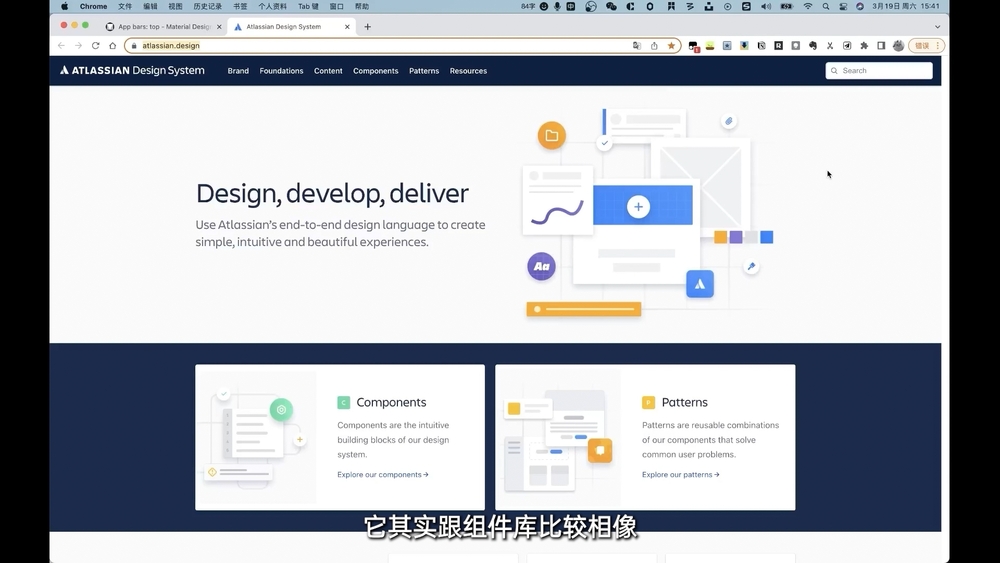The width and height of the screenshot is (1000, 563).
Task: Open the Siri icon in menu bar
Action: (860, 6)
